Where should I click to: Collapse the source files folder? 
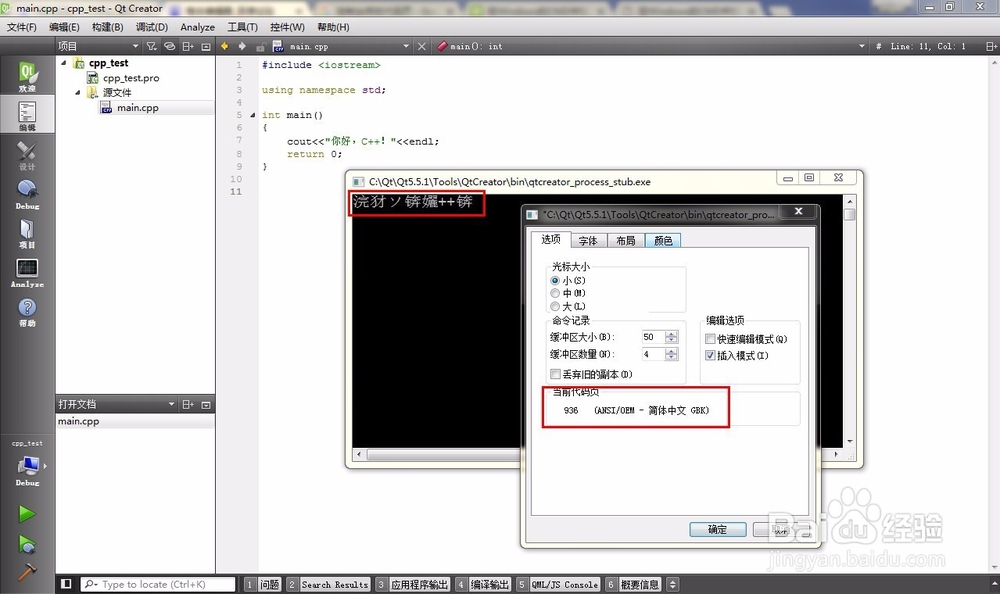(77, 93)
